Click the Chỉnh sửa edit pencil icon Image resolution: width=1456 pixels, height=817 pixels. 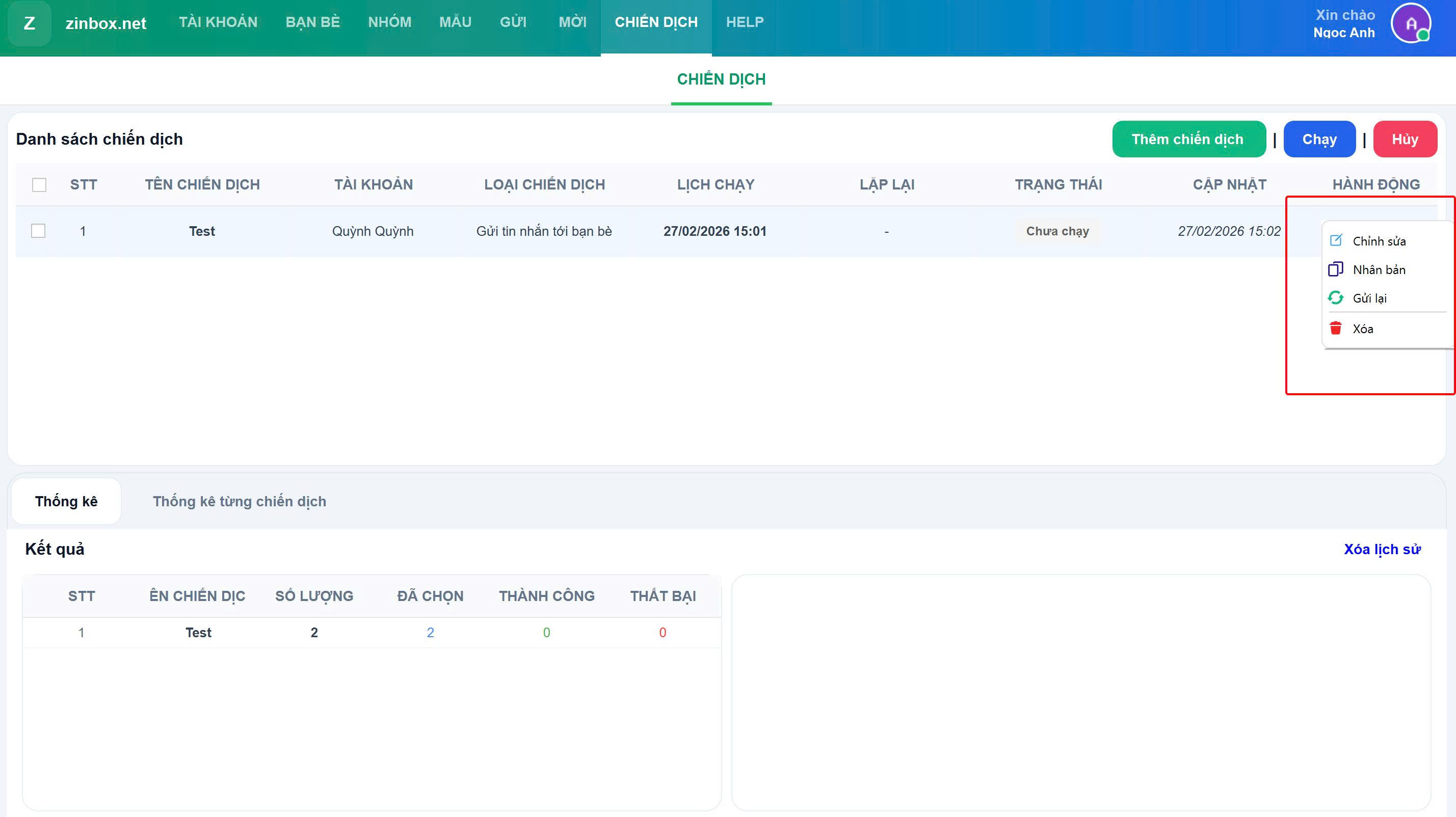point(1336,240)
